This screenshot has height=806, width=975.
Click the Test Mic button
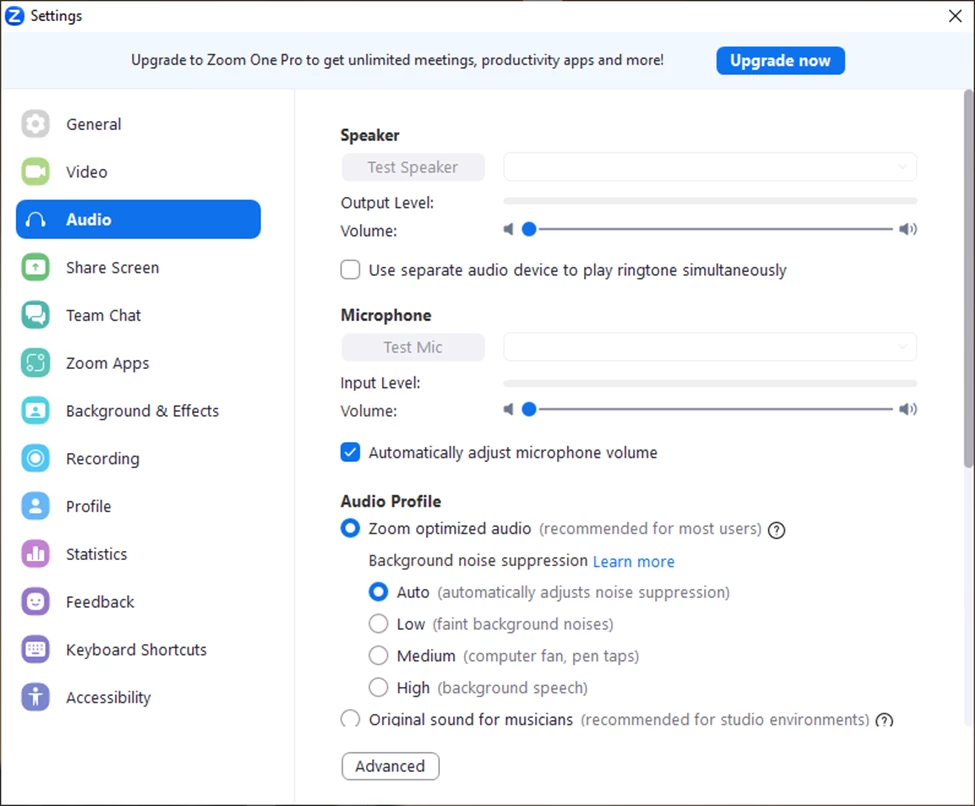click(413, 347)
